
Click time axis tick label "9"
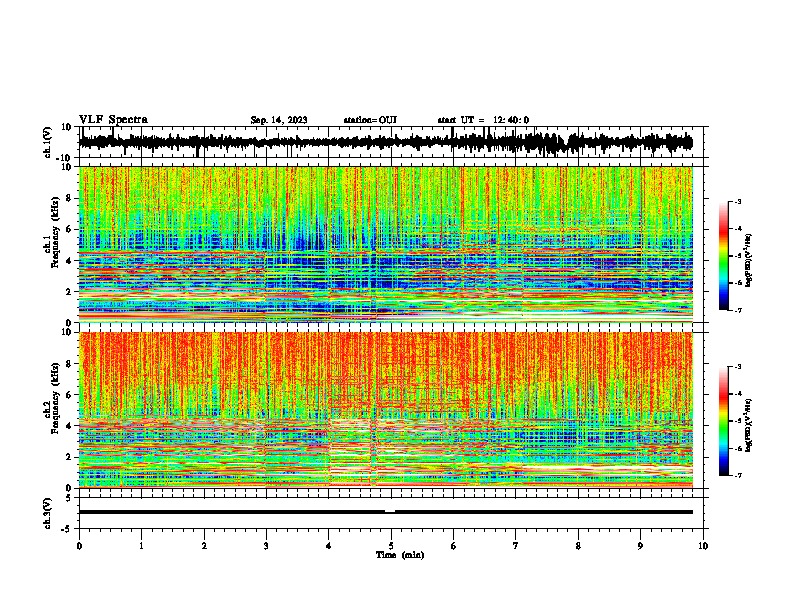point(640,546)
